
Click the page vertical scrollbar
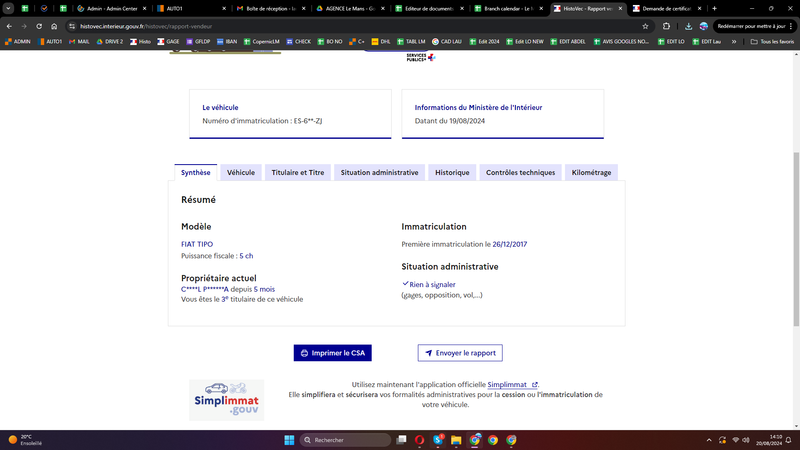(796, 240)
